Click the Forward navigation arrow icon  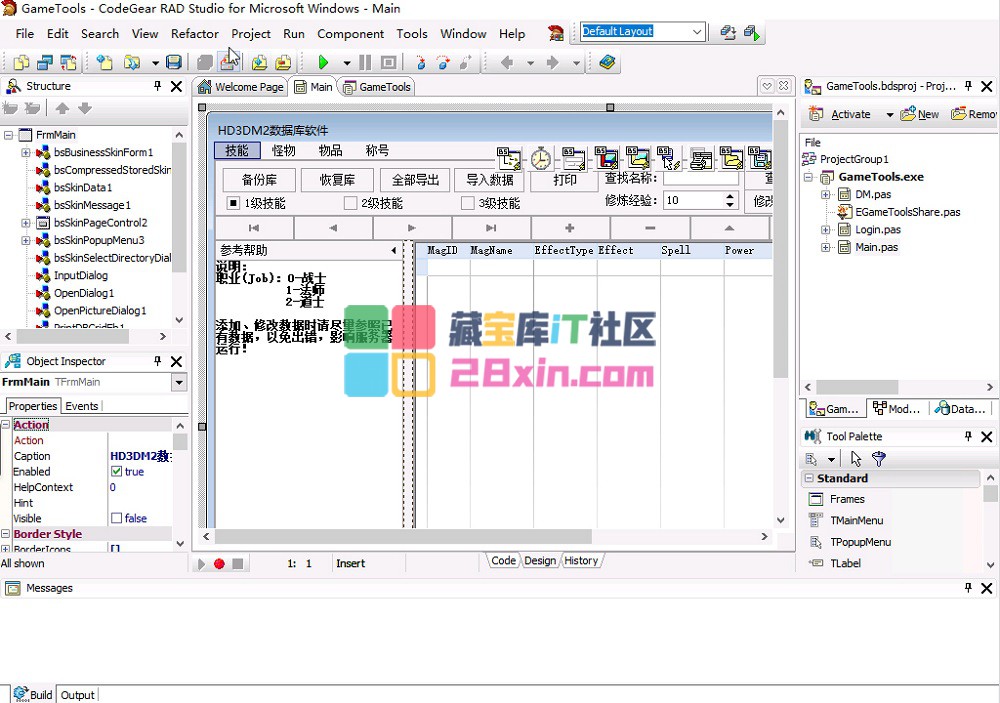coord(552,63)
